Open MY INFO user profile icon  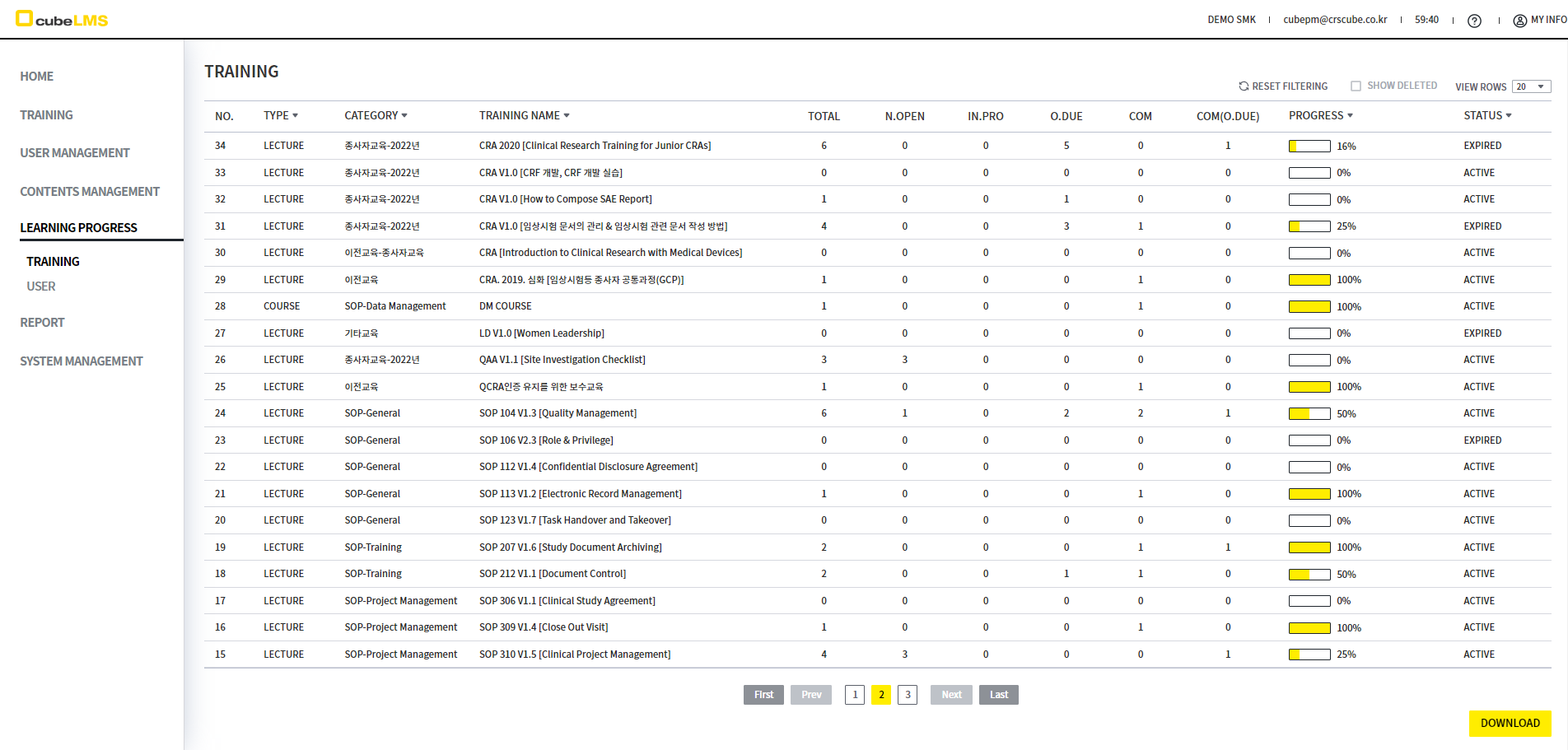(1519, 21)
